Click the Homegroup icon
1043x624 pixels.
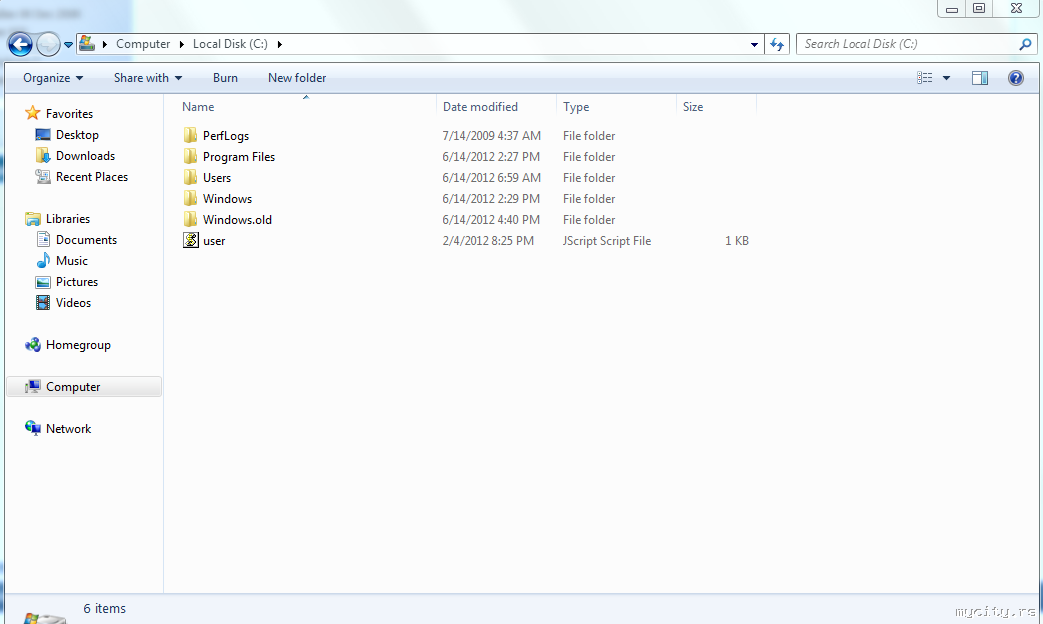[x=33, y=345]
